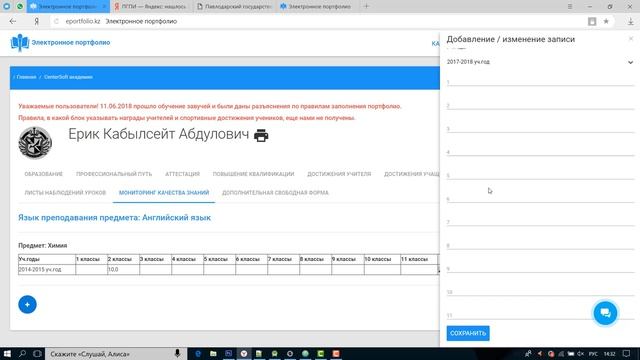
Task: Click the reader mode icon in address bar
Action: pyautogui.click(x=592, y=21)
